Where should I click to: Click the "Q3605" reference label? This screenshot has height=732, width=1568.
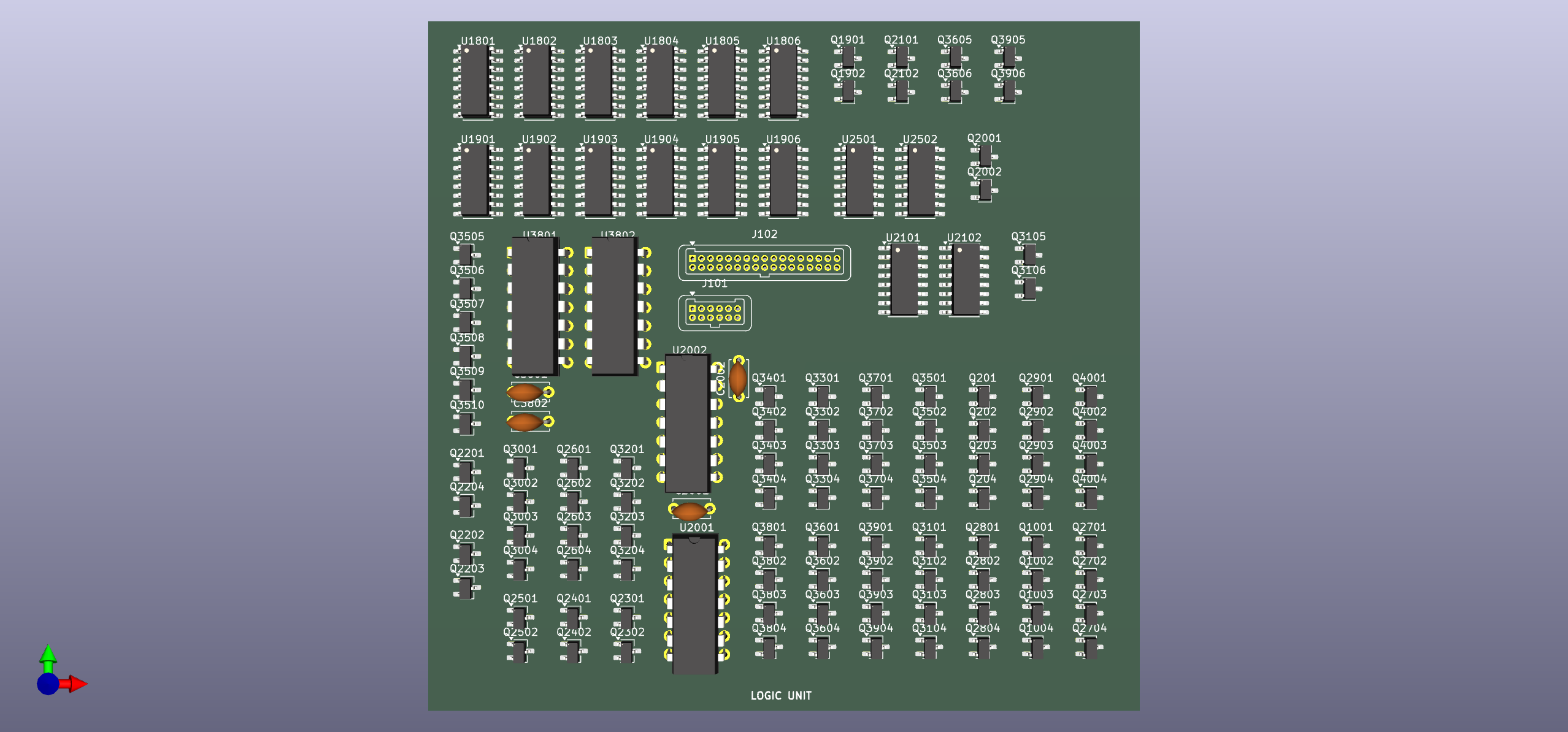(954, 40)
